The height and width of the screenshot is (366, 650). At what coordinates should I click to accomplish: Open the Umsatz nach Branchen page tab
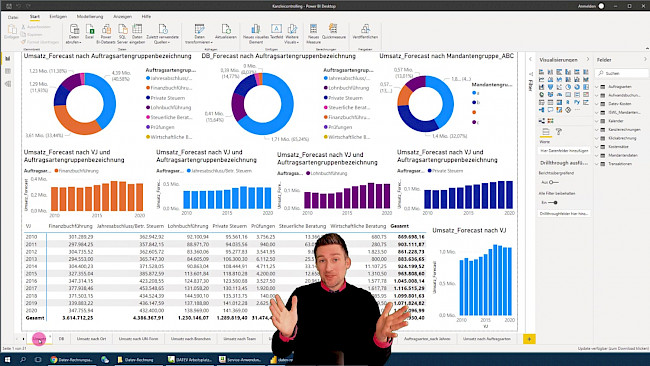pos(191,339)
